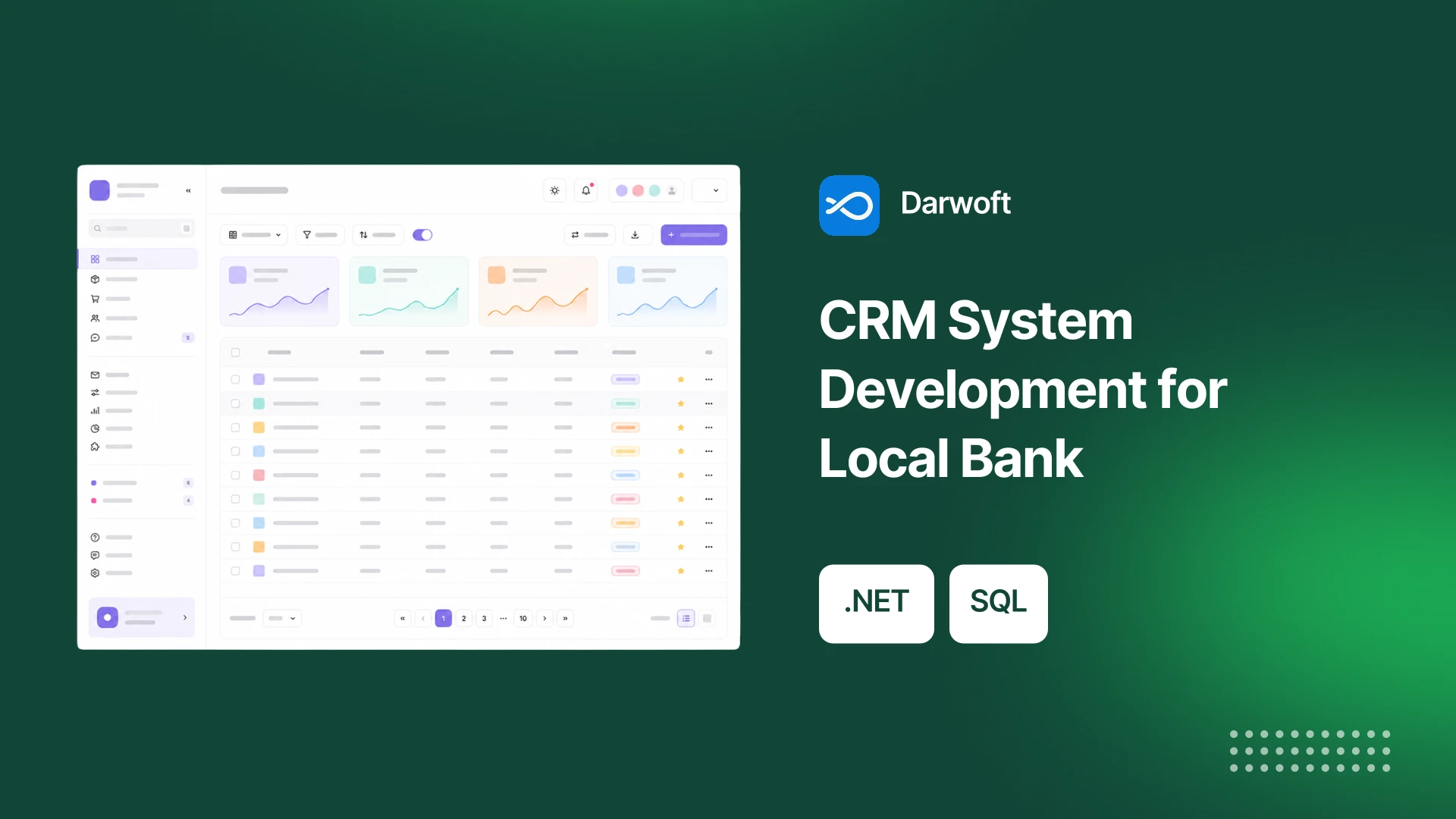The height and width of the screenshot is (819, 1456).
Task: Click the funnel filter button
Action: (x=320, y=235)
